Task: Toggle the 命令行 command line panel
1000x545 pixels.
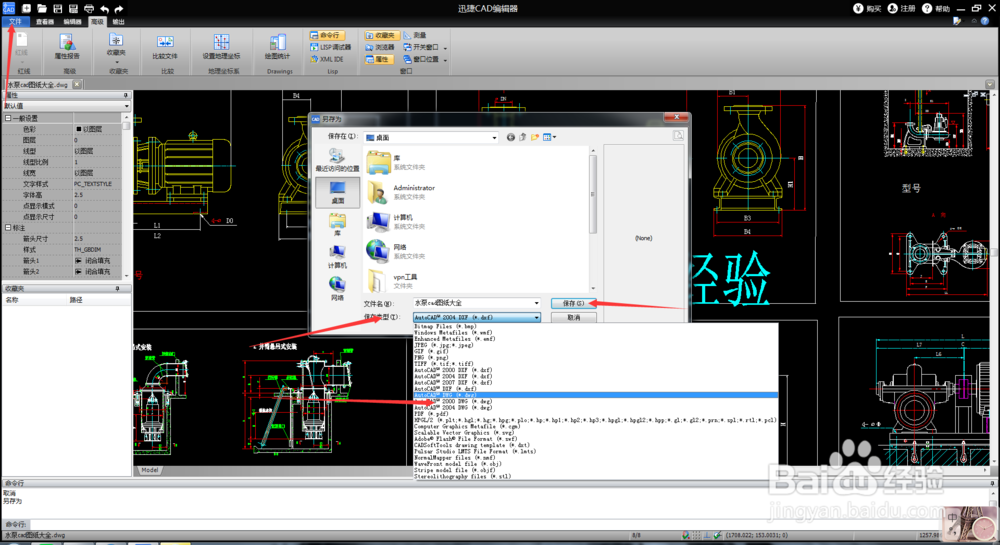Action: [327, 35]
